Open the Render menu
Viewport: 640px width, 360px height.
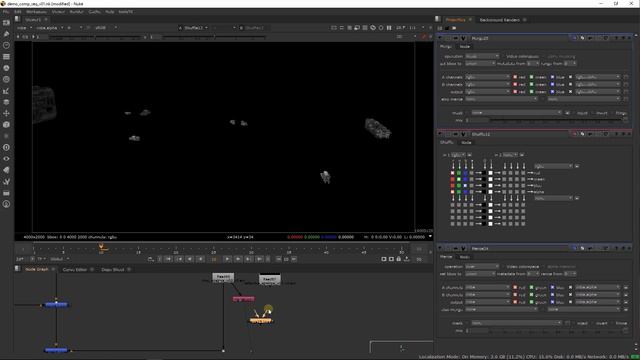point(76,12)
